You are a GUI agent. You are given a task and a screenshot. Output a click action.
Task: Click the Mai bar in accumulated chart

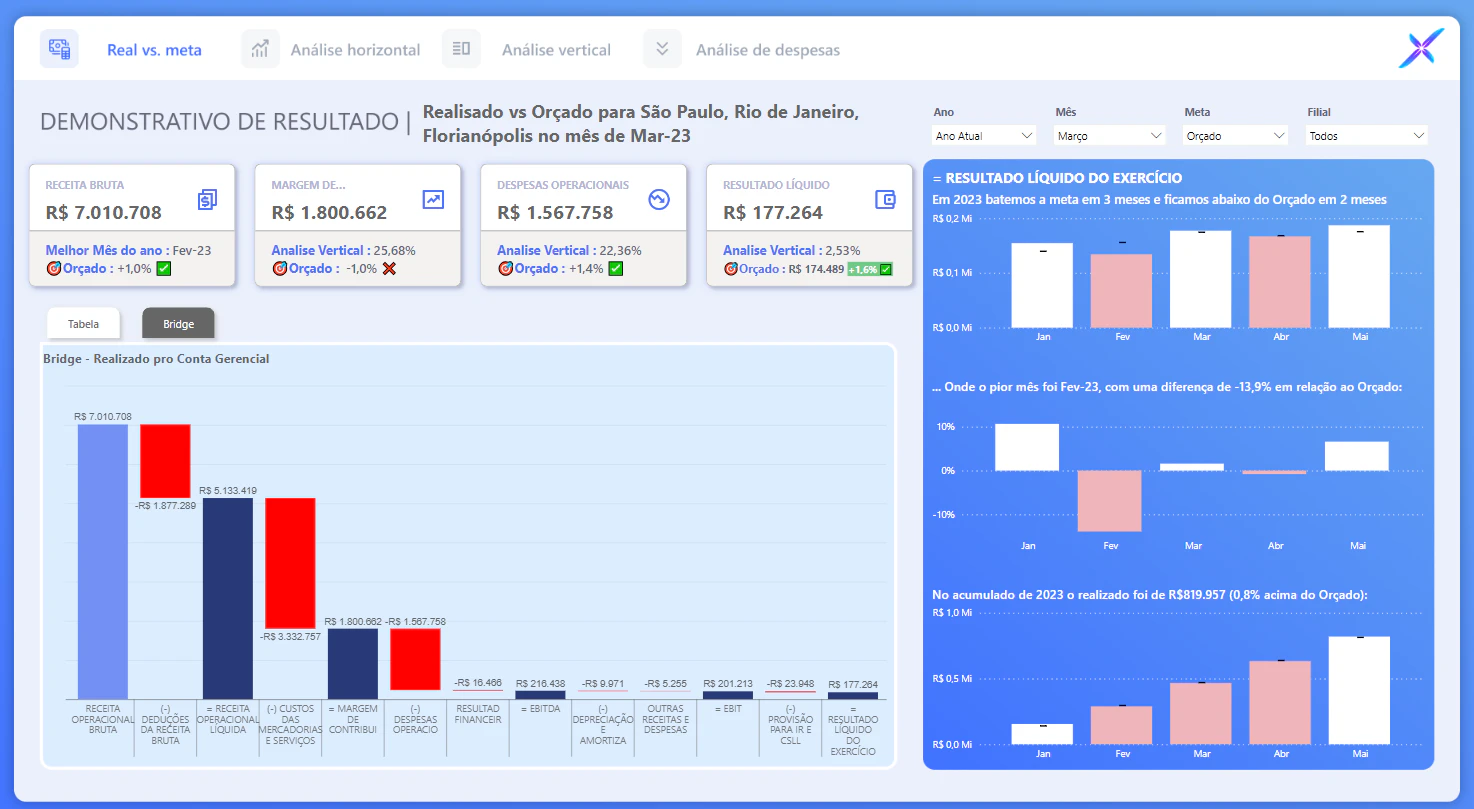point(1360,690)
